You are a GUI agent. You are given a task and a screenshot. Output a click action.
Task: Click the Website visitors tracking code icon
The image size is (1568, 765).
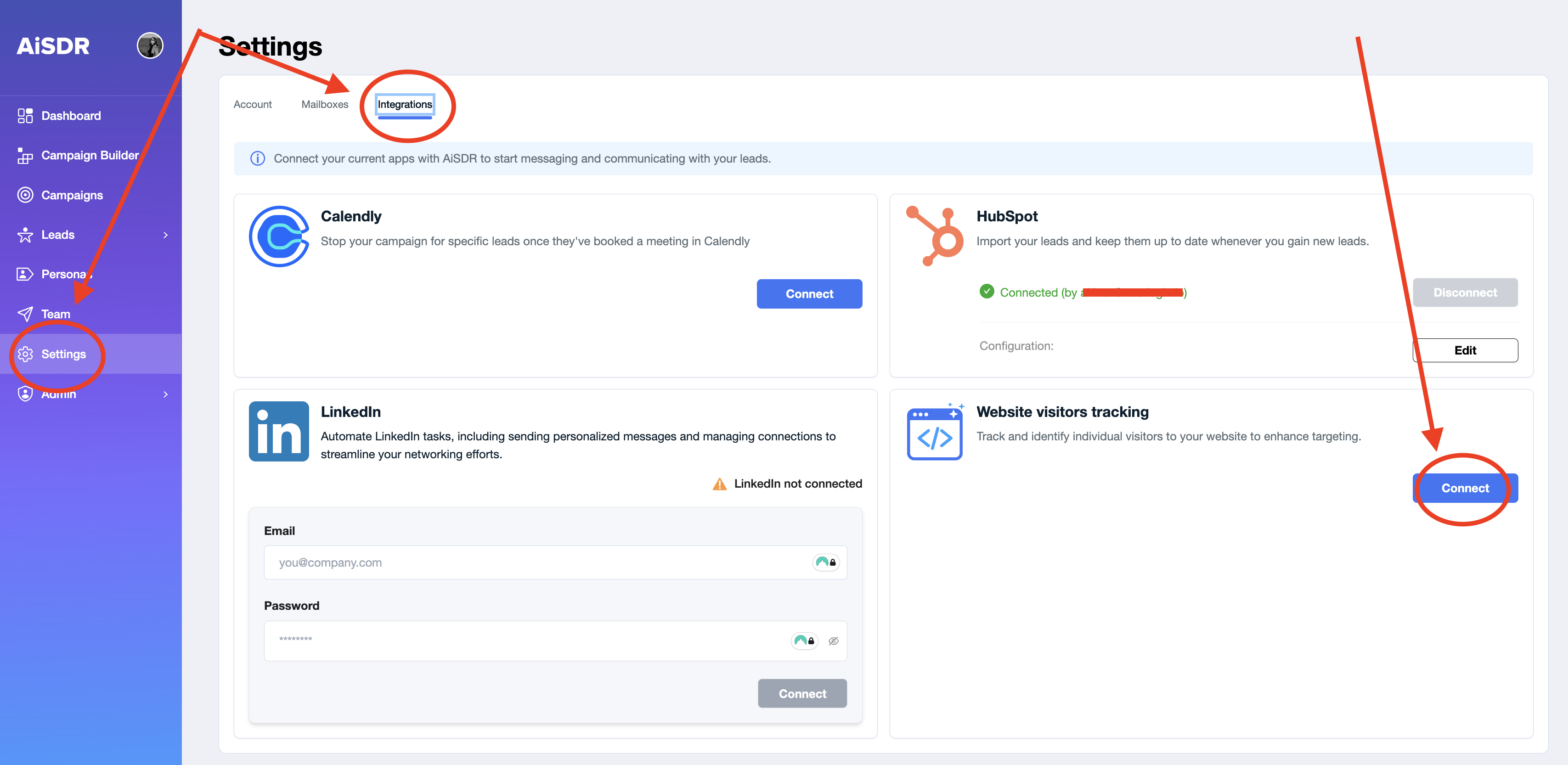935,432
